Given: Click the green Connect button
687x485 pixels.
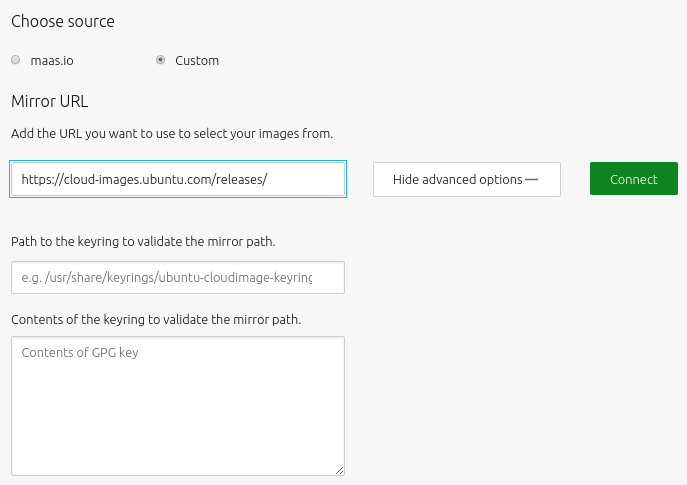Looking at the screenshot, I should [634, 179].
